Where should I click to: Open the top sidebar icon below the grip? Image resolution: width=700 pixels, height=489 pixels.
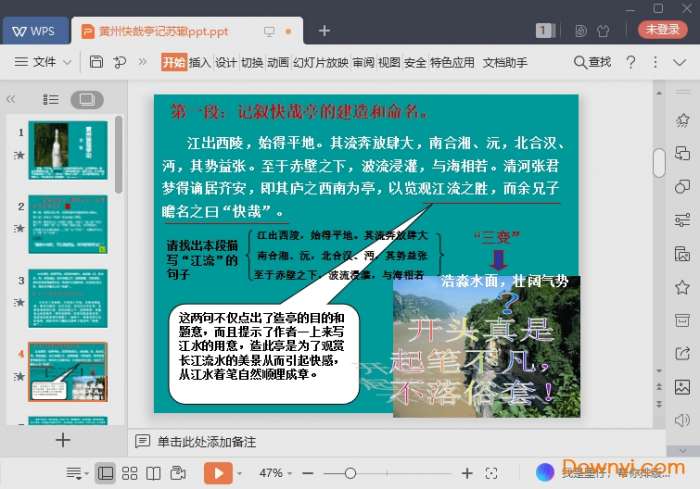pyautogui.click(x=682, y=120)
